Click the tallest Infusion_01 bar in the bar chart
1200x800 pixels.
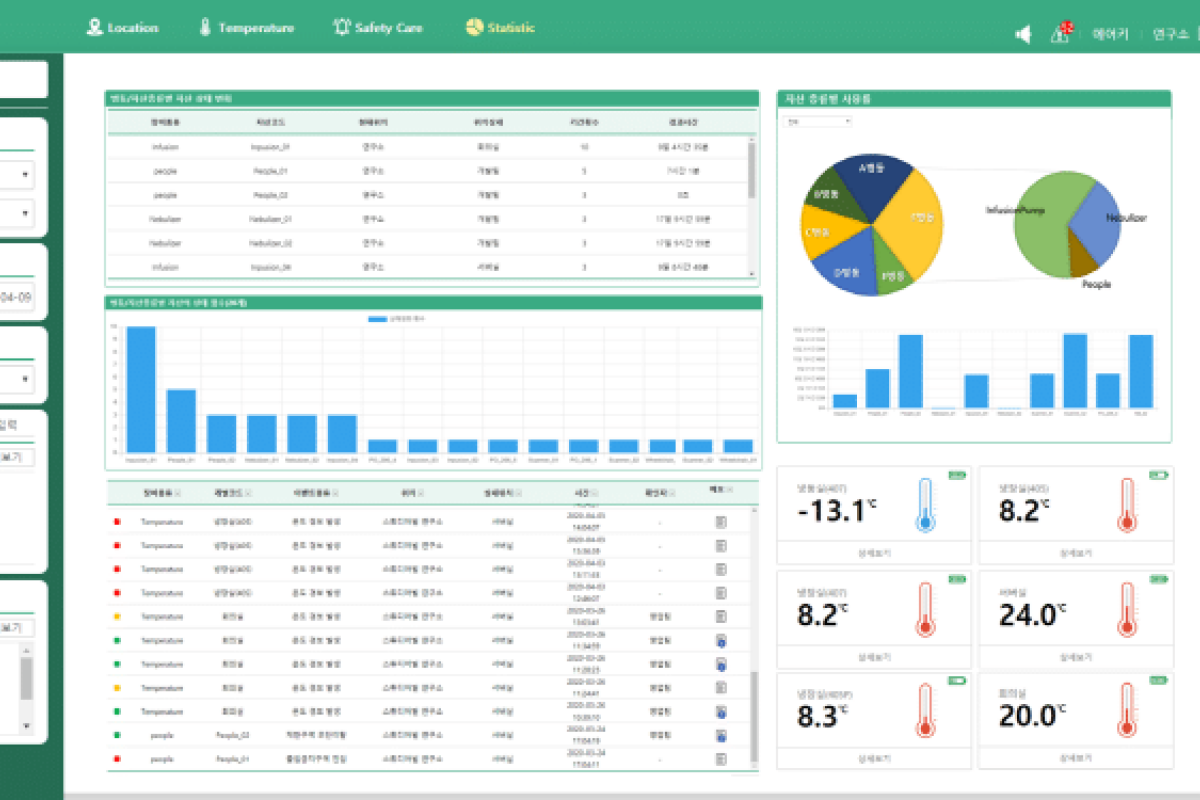pos(140,389)
